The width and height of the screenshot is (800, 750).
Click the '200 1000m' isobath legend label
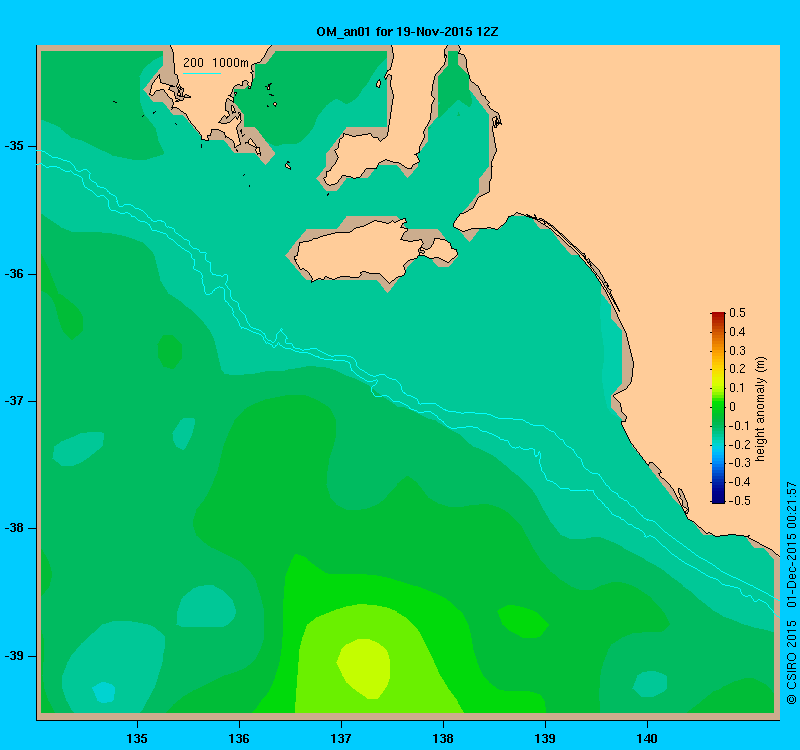pyautogui.click(x=216, y=63)
